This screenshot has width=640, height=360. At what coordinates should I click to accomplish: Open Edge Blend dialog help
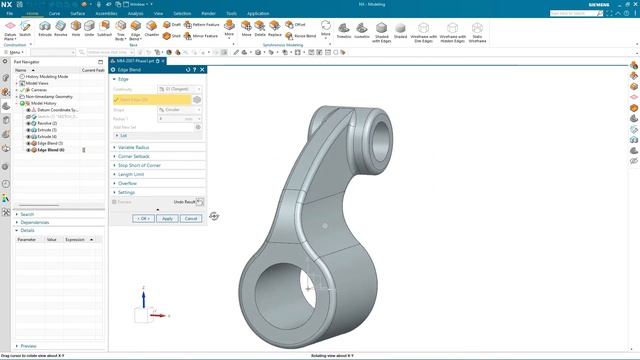tap(195, 70)
